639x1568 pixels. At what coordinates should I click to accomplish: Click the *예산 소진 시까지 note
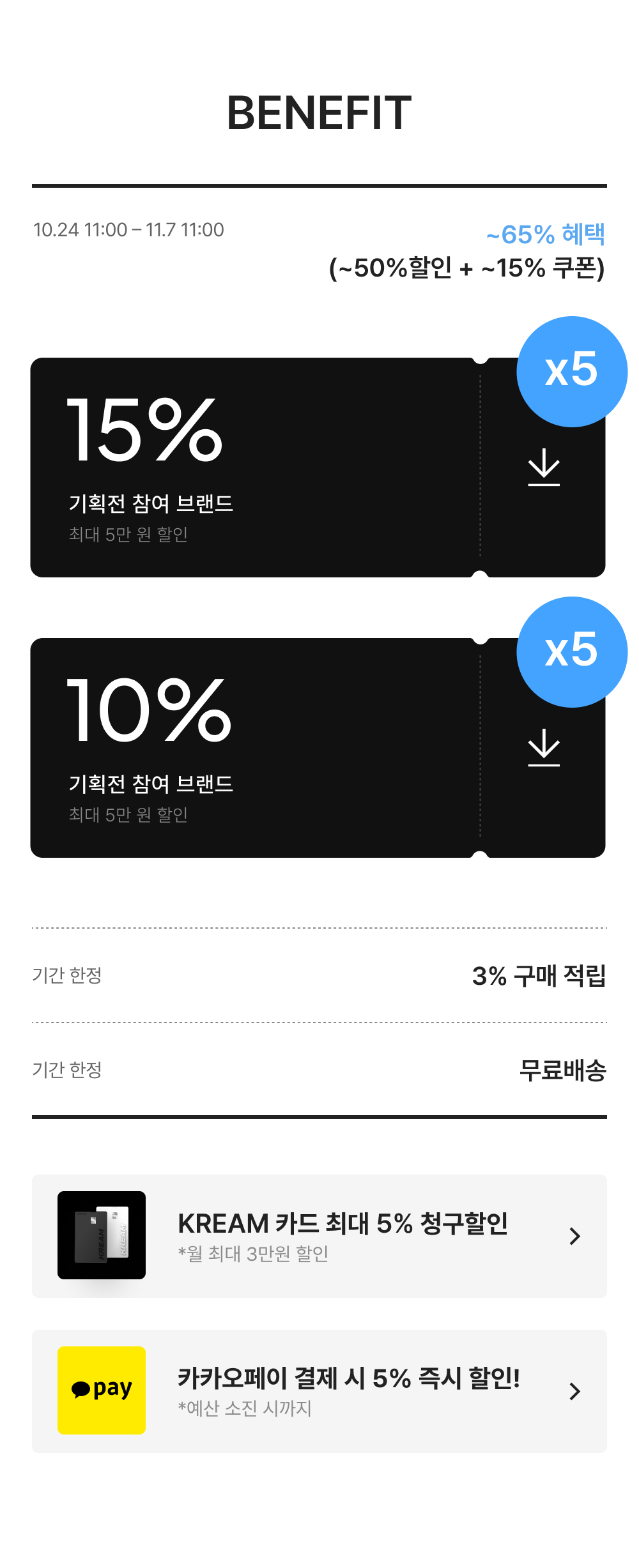(x=245, y=1408)
